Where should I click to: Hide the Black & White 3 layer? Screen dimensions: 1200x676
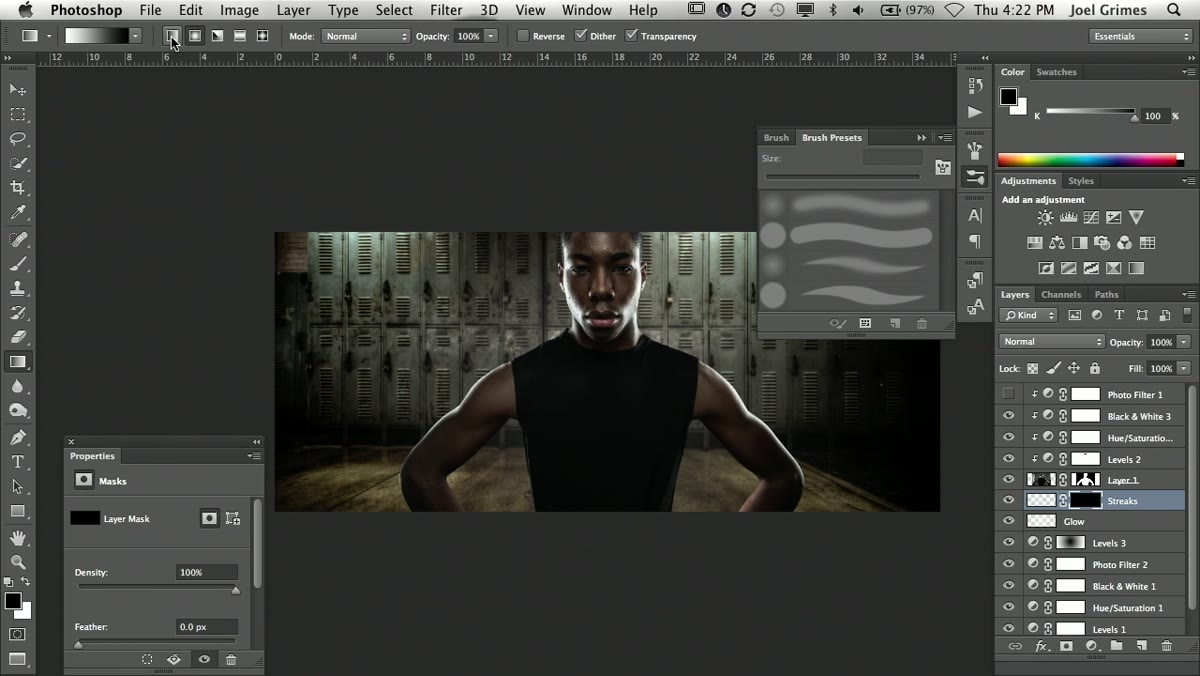(x=1008, y=416)
